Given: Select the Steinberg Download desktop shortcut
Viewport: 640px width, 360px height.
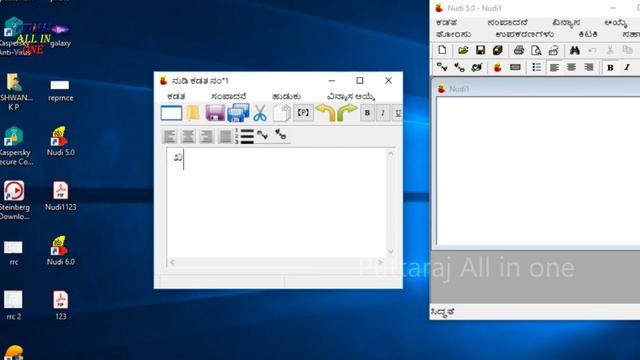Looking at the screenshot, I should pos(15,201).
